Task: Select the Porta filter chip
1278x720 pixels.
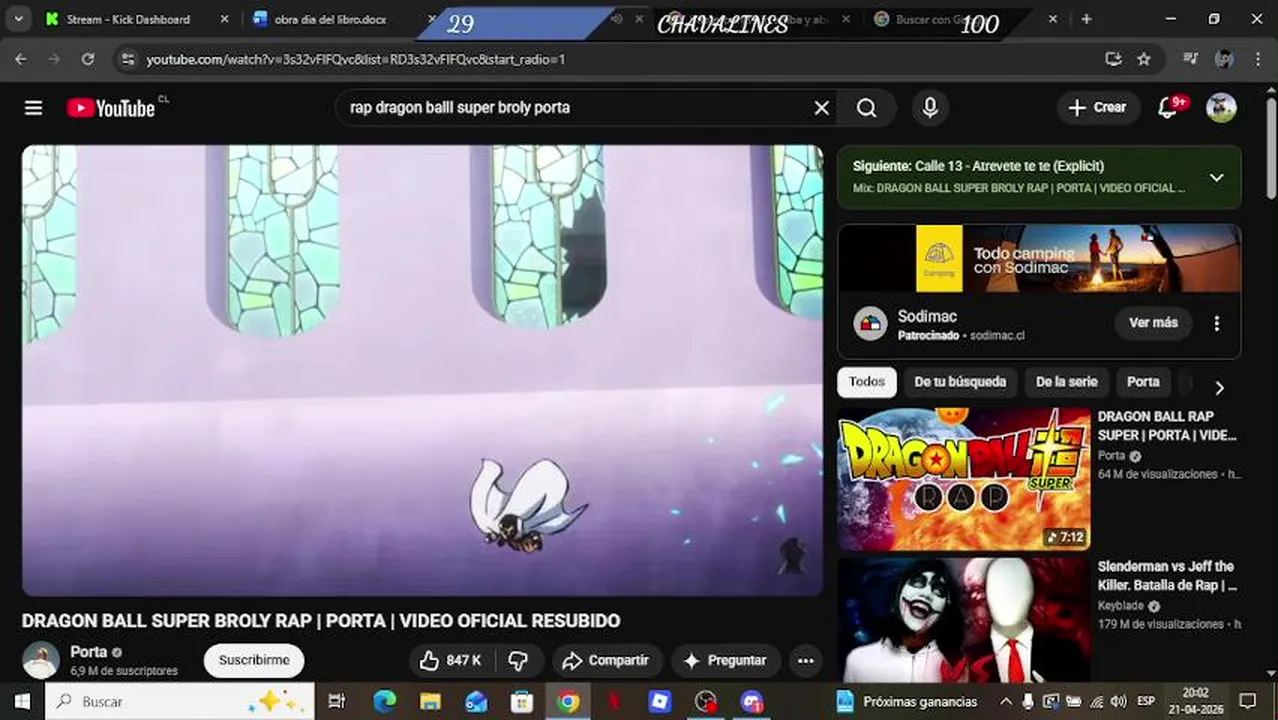Action: pos(1143,382)
